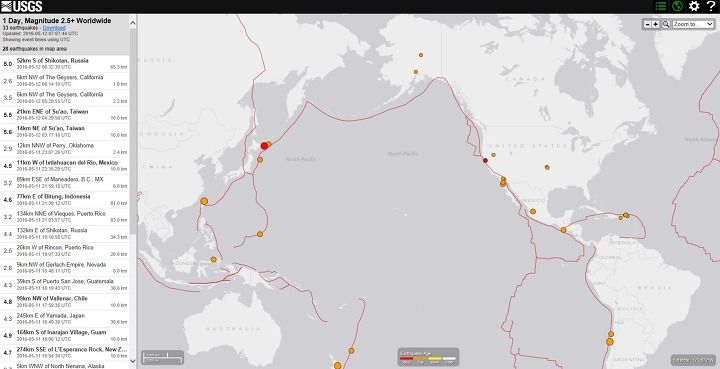This screenshot has height=369, width=720.
Task: Select the magnitude 3.5 Geysers, California row
Action: tap(65, 98)
